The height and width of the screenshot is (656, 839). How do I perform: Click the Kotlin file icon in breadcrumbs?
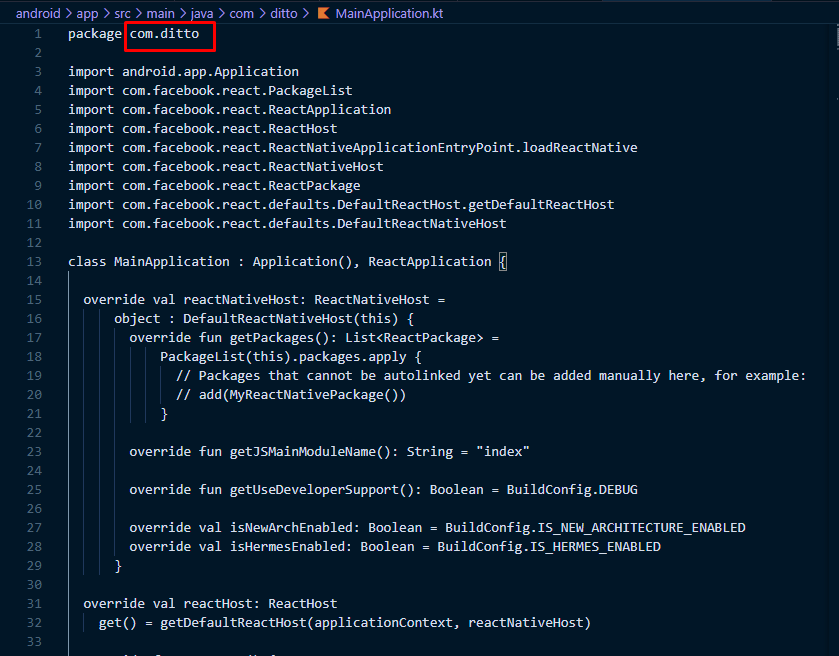tap(322, 14)
